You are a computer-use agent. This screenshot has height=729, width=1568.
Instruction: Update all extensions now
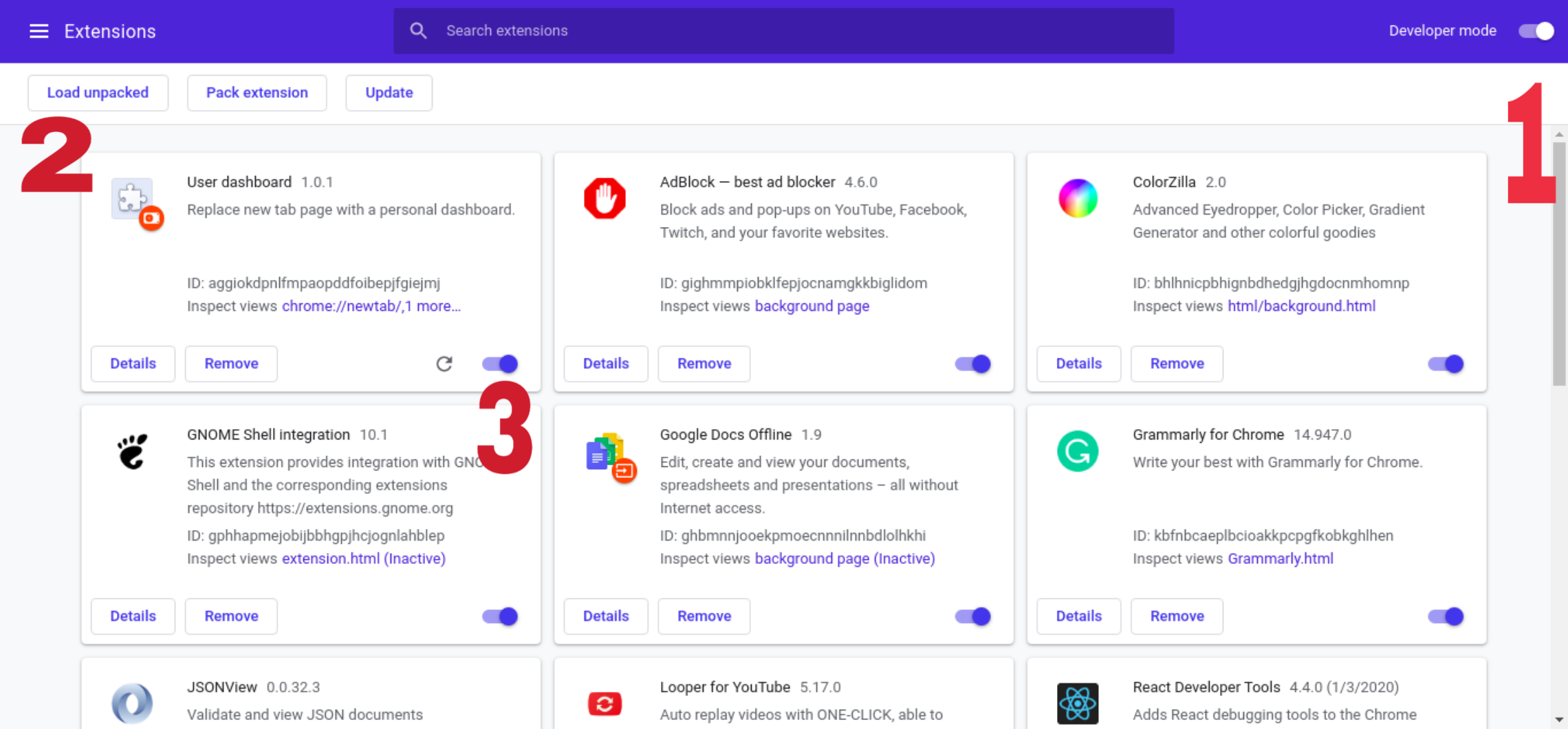[389, 93]
